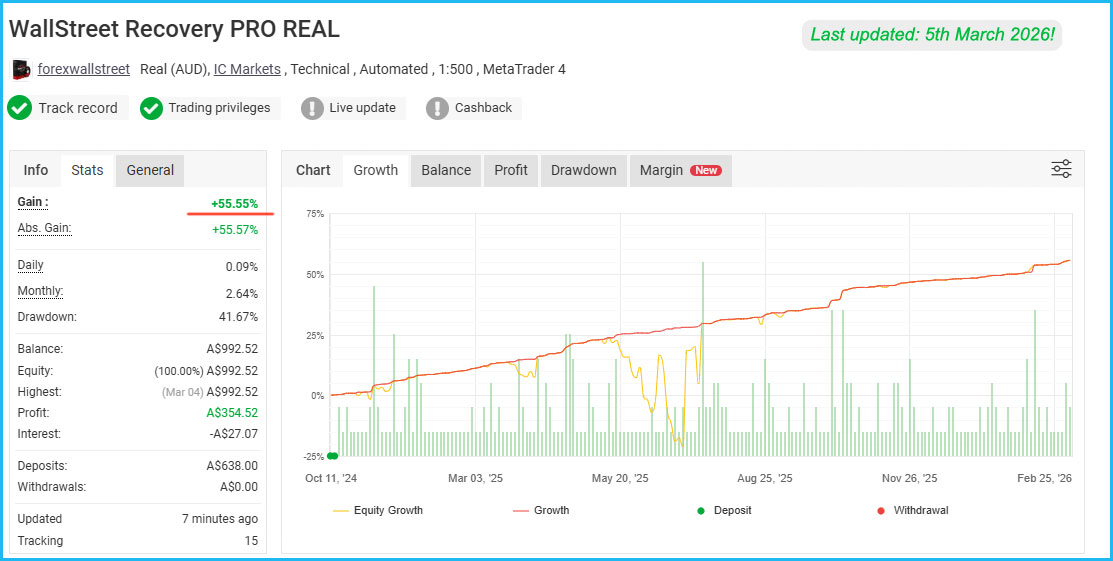The height and width of the screenshot is (561, 1113).
Task: Select the Chart tab
Action: point(313,170)
